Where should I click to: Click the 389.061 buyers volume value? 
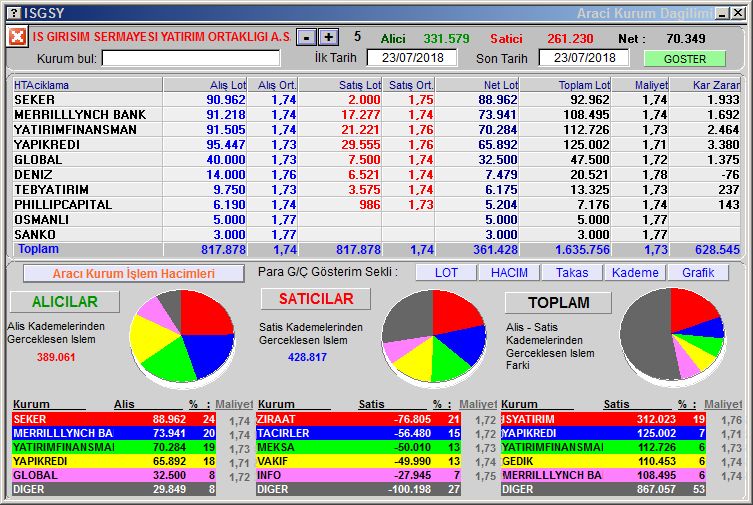click(56, 357)
